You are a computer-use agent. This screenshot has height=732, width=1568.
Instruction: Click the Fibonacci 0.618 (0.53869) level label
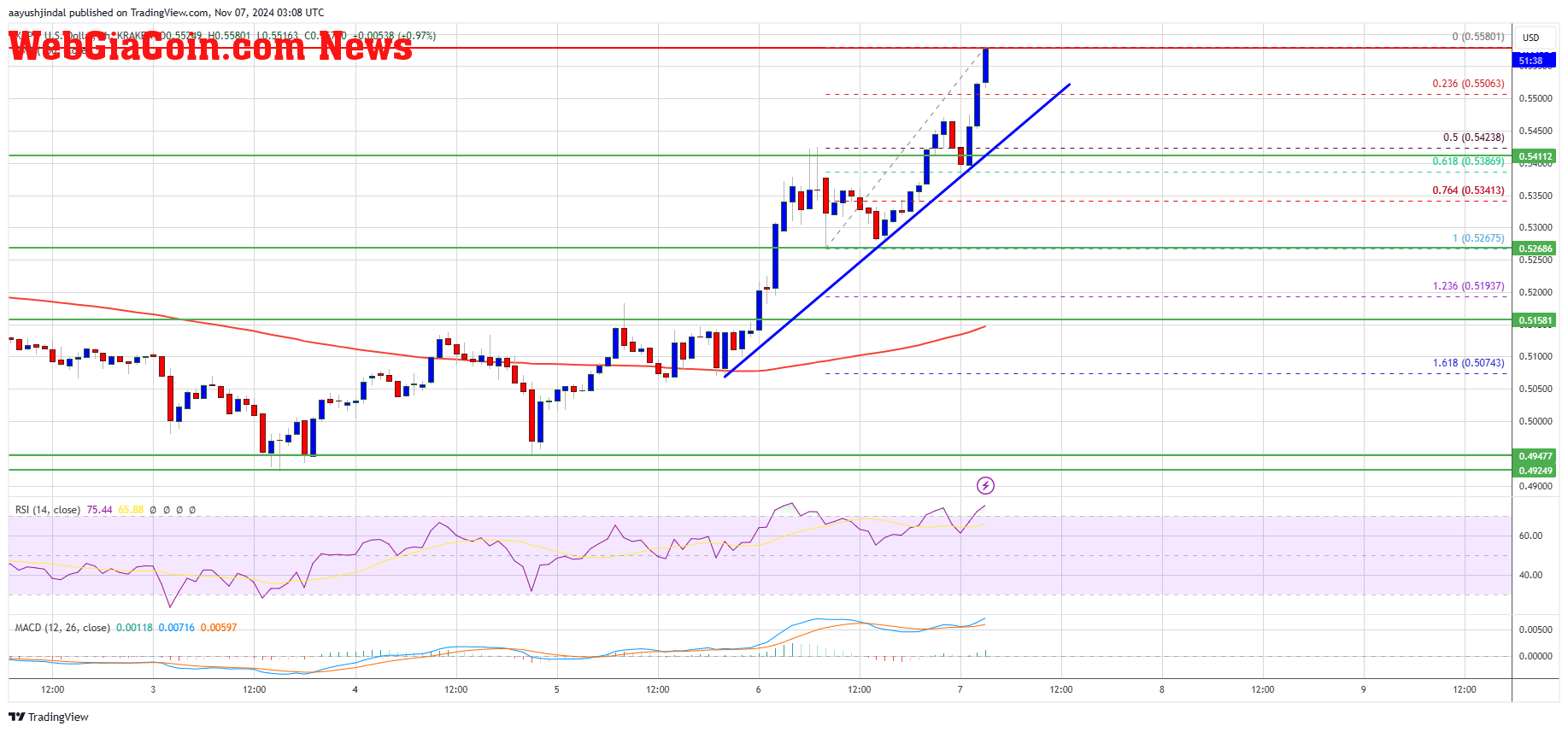point(1468,161)
